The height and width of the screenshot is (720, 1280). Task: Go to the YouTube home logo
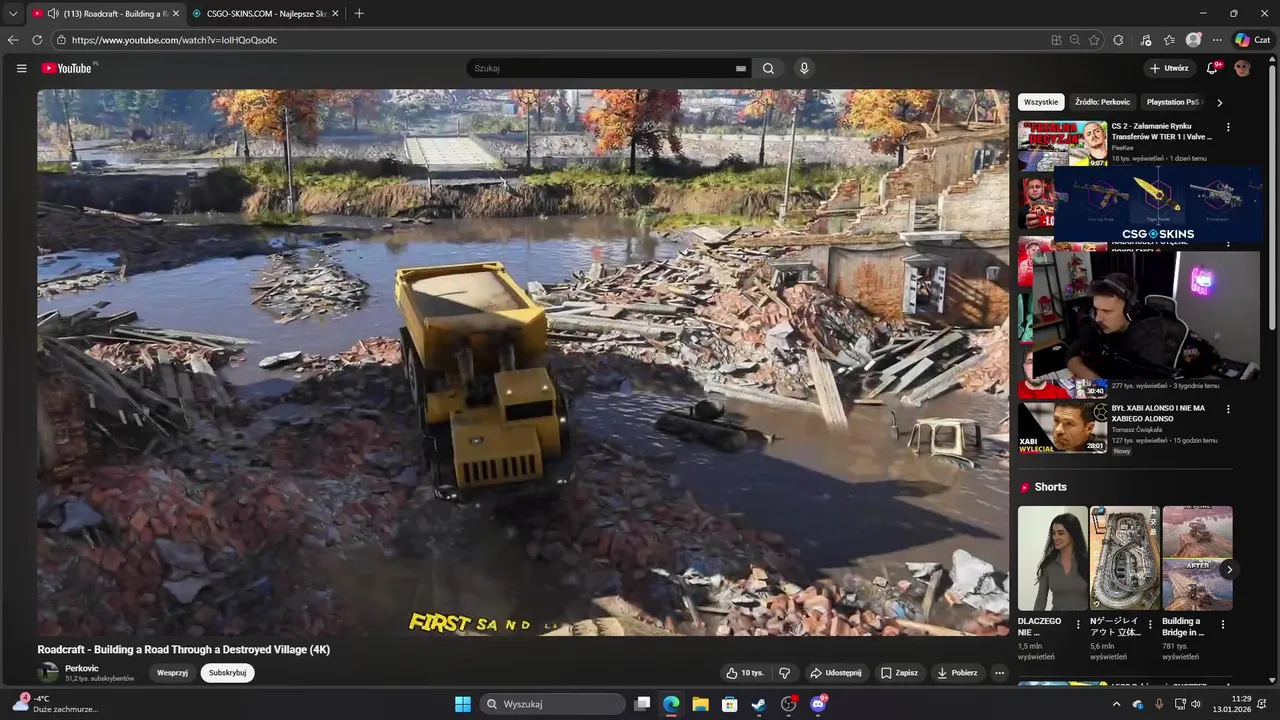[x=68, y=68]
